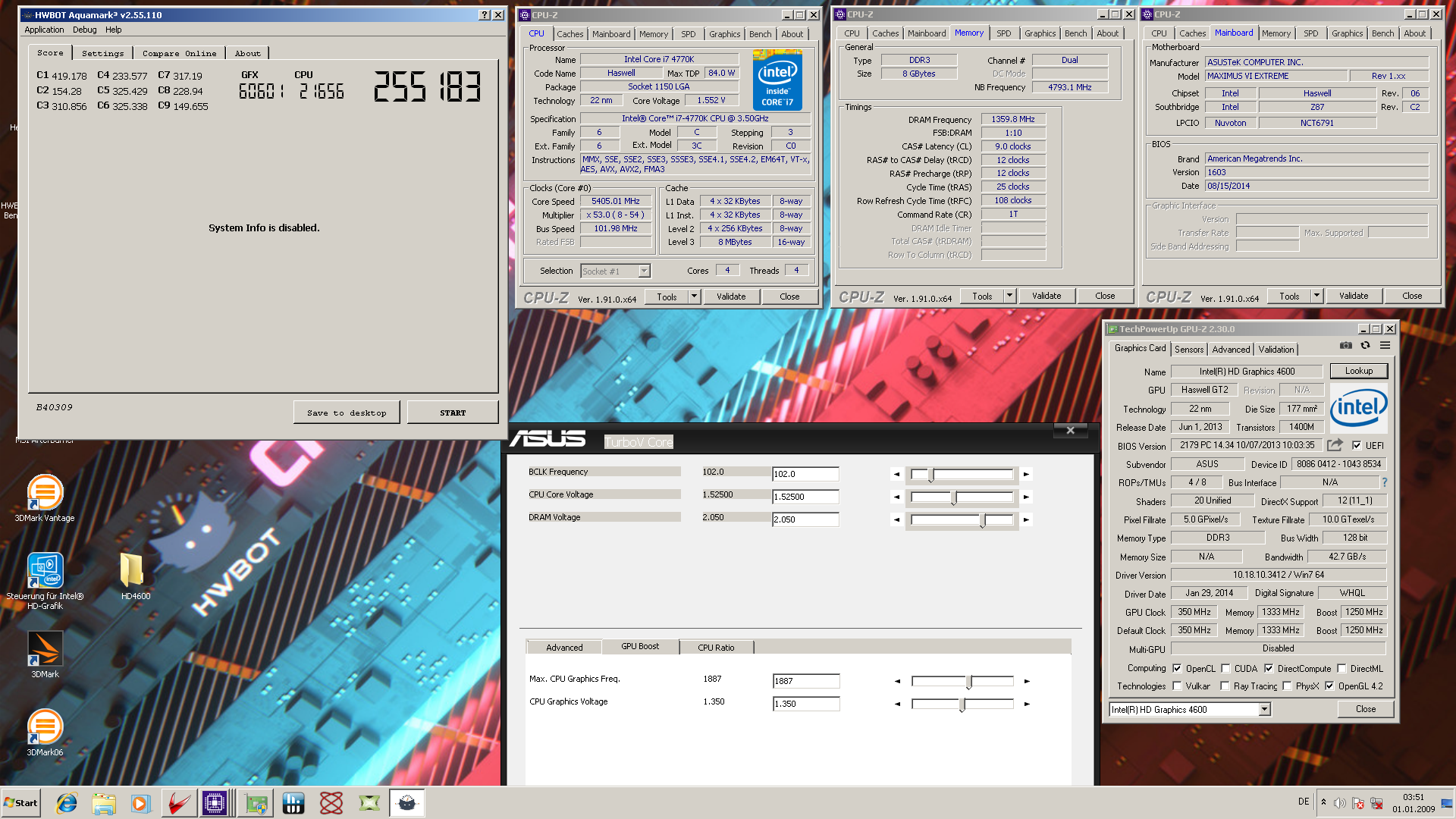Expand hidden tray icons arrow

(1323, 802)
